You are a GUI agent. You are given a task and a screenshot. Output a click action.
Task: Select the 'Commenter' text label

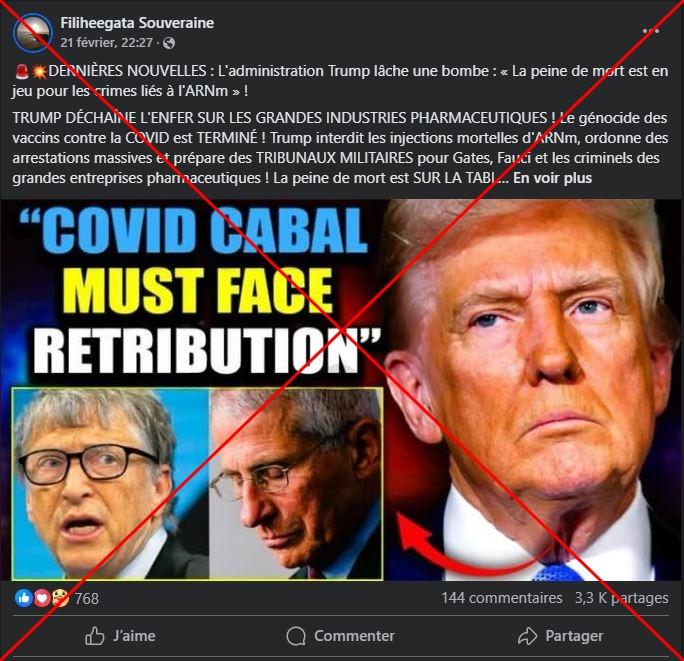[x=354, y=636]
